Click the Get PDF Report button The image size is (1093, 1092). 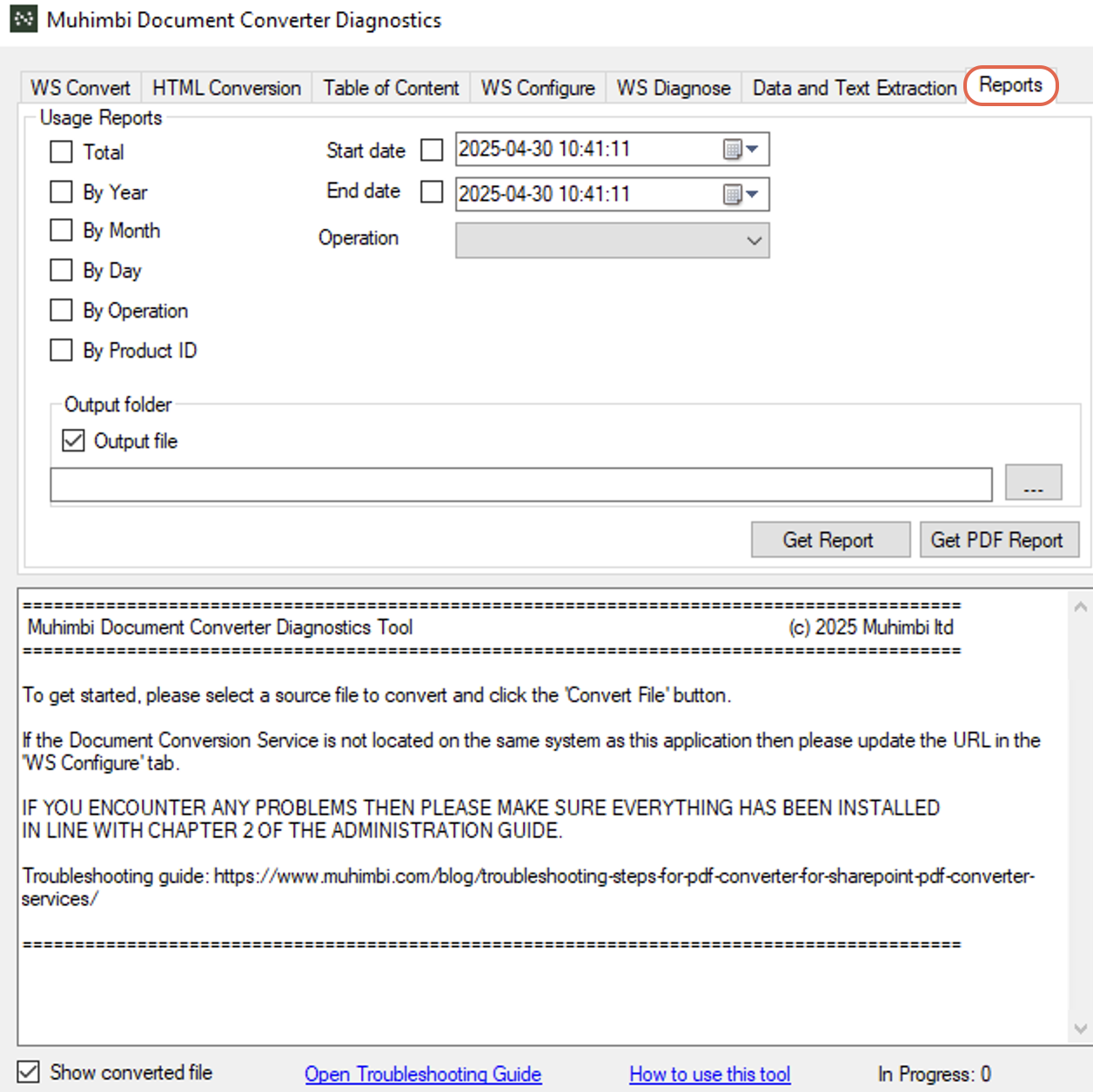coord(998,540)
